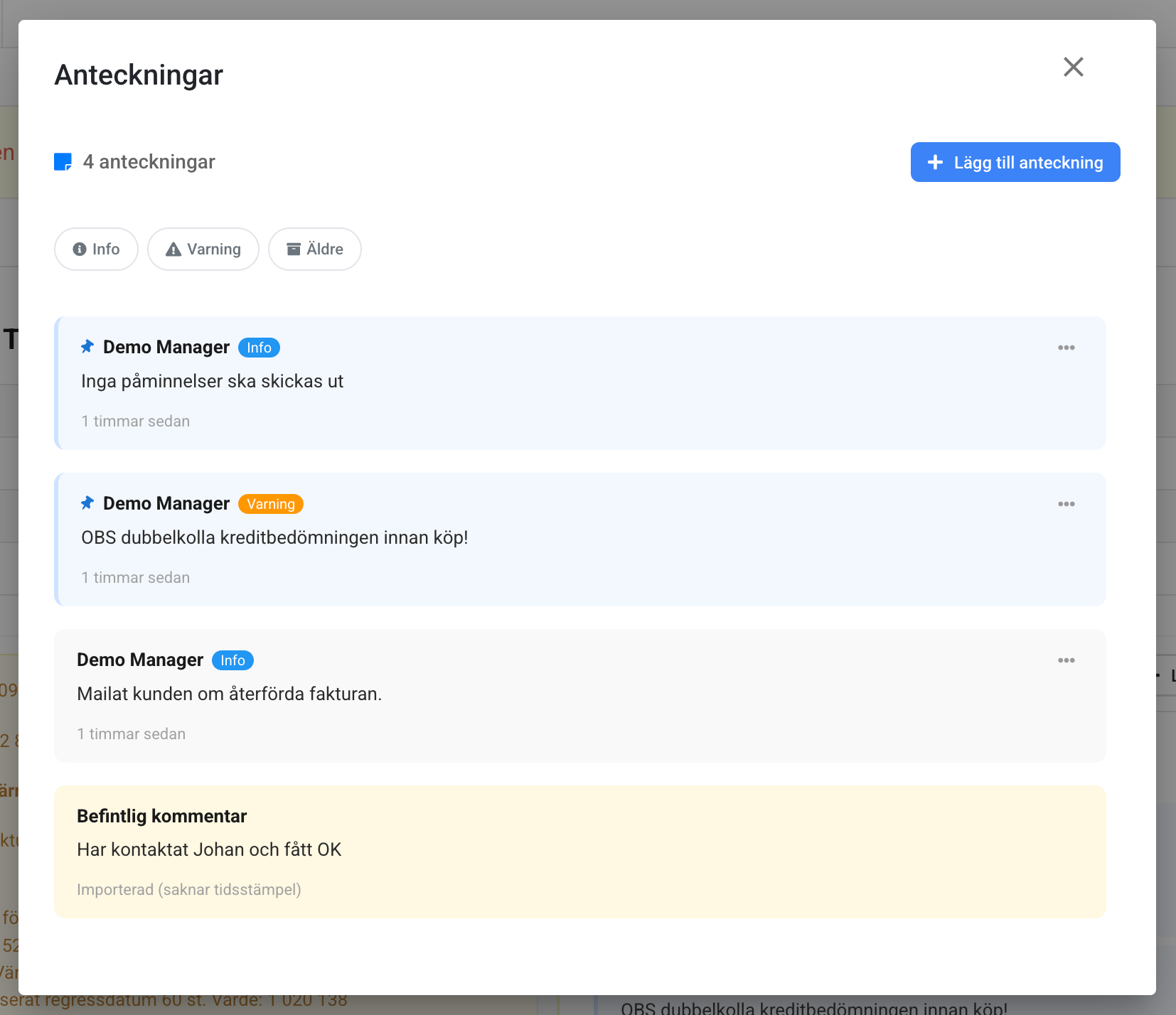Filter notes by Info
Image resolution: width=1176 pixels, height=1015 pixels.
pyautogui.click(x=96, y=249)
